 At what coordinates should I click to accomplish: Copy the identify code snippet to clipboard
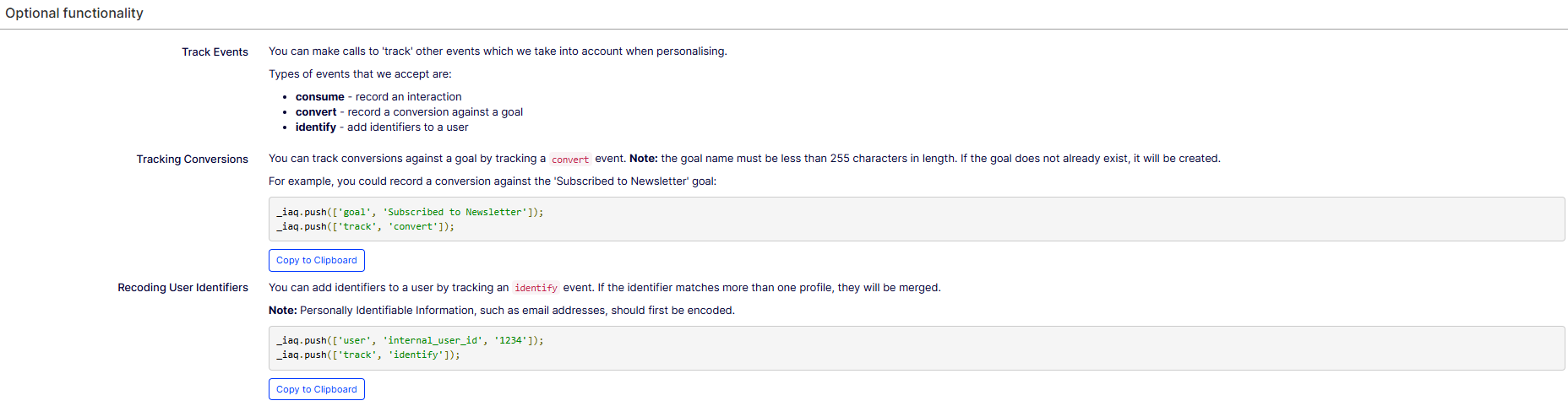pyautogui.click(x=316, y=389)
